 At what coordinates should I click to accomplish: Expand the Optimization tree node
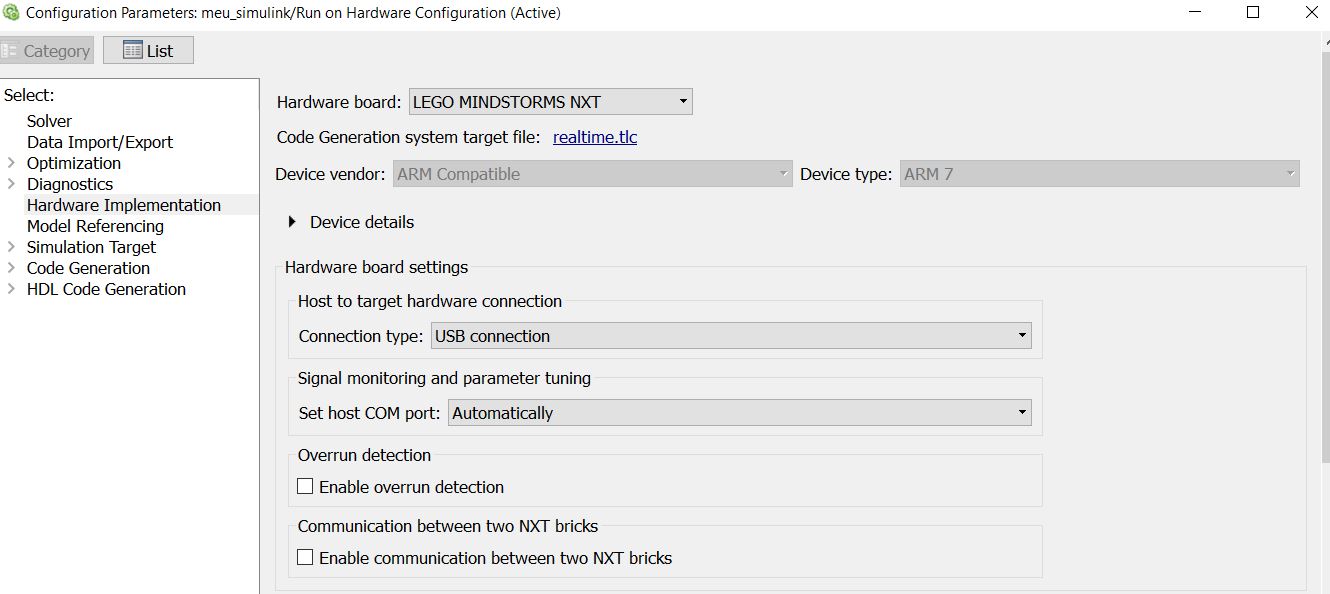[x=11, y=163]
